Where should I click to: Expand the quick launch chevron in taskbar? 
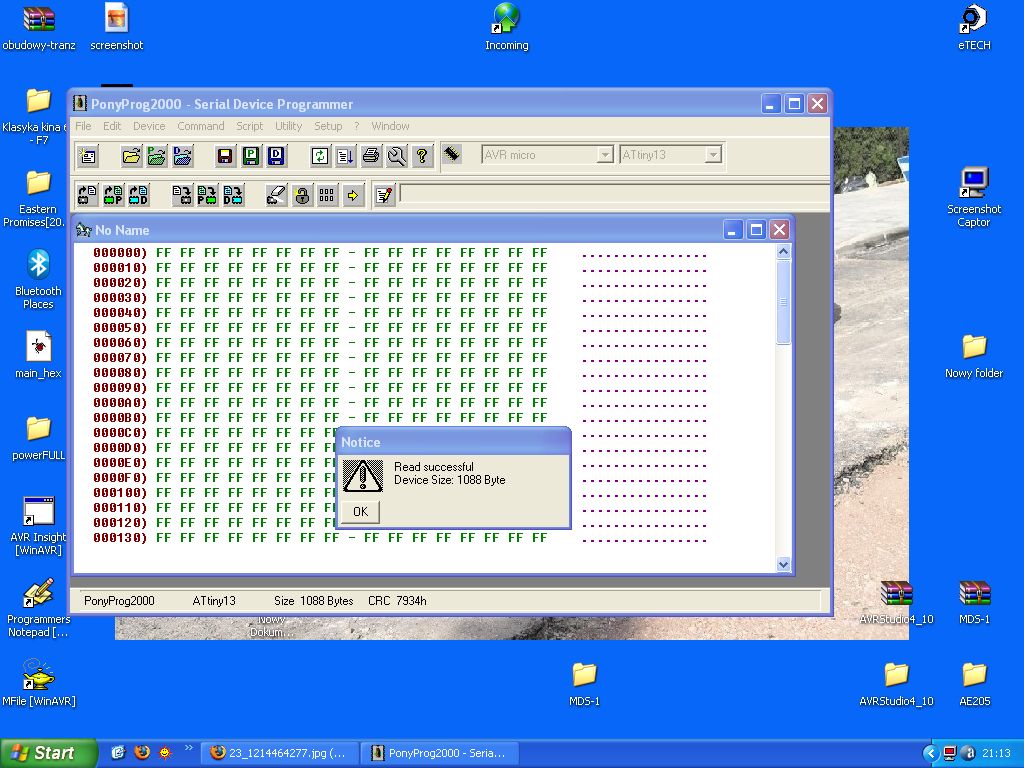click(189, 748)
